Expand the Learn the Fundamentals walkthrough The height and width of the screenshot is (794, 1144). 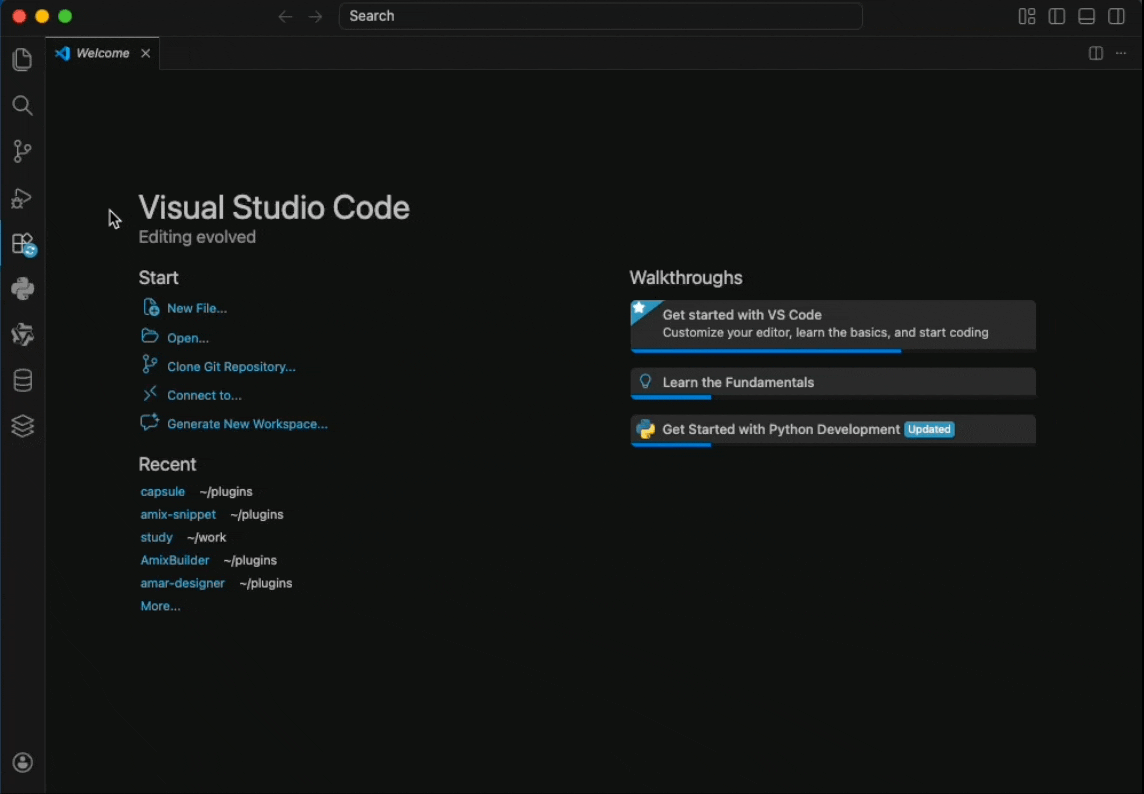738,382
